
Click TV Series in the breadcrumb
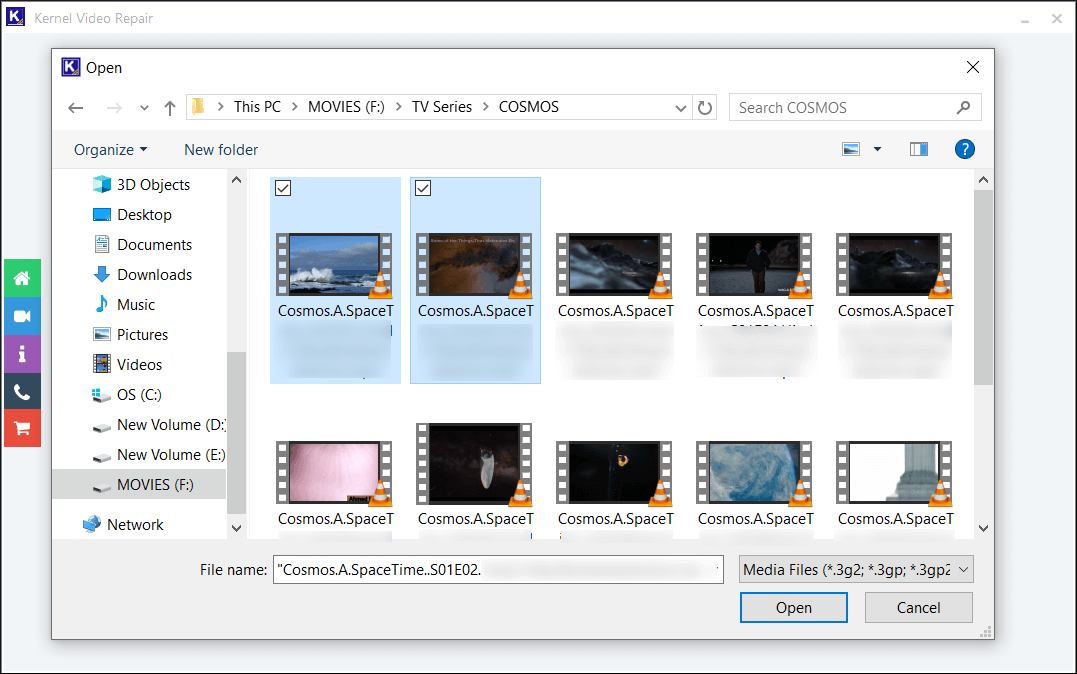[x=442, y=106]
